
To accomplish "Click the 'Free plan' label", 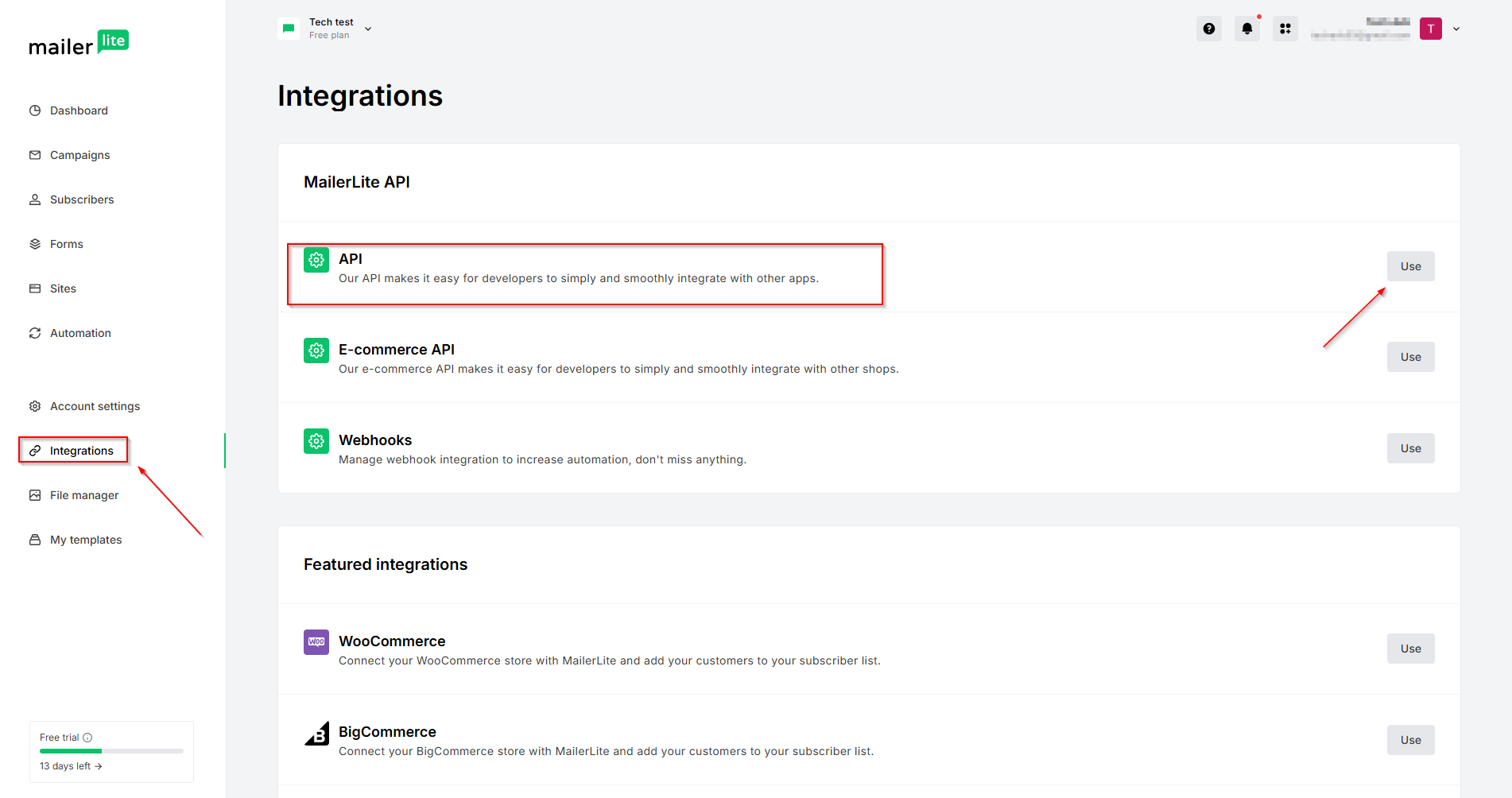I will click(x=329, y=35).
